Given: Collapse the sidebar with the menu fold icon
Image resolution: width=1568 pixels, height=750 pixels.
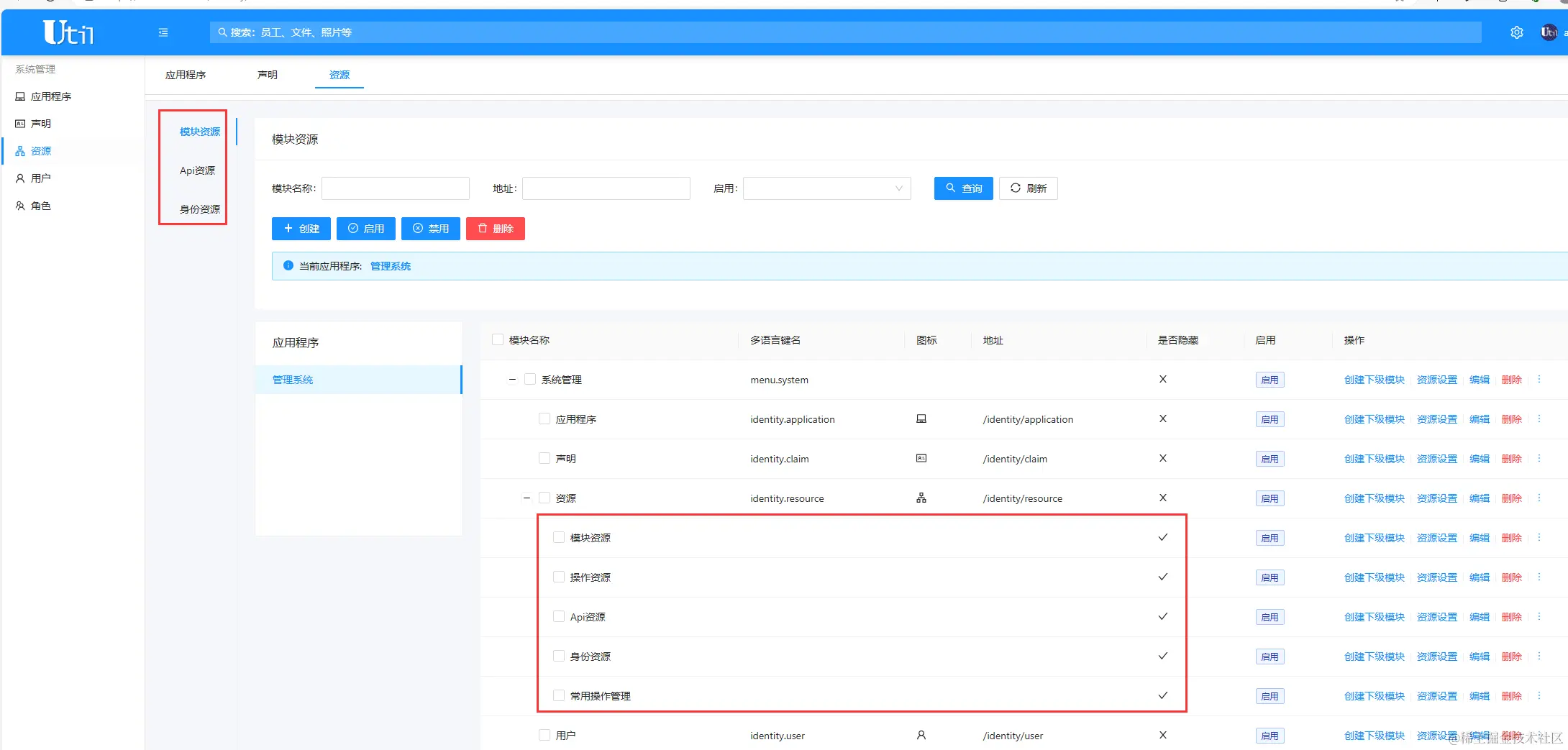Looking at the screenshot, I should 163,32.
